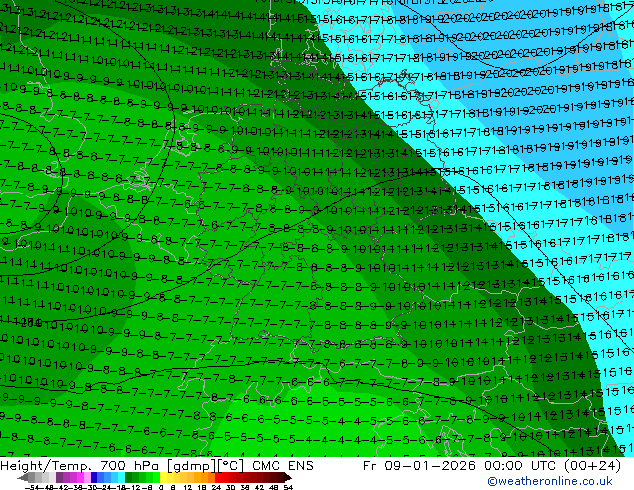Click the legend's left grey arrow end
This screenshot has width=634, height=490.
(x=23, y=477)
